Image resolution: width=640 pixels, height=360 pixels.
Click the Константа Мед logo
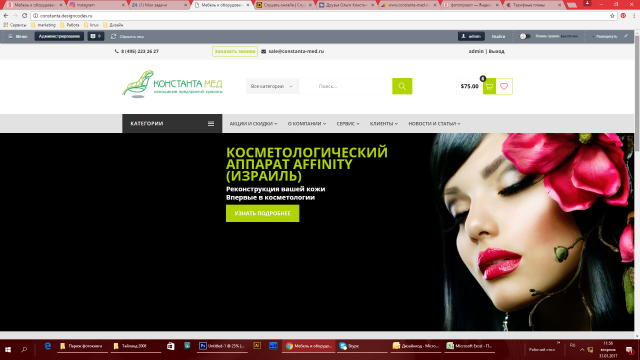[172, 84]
